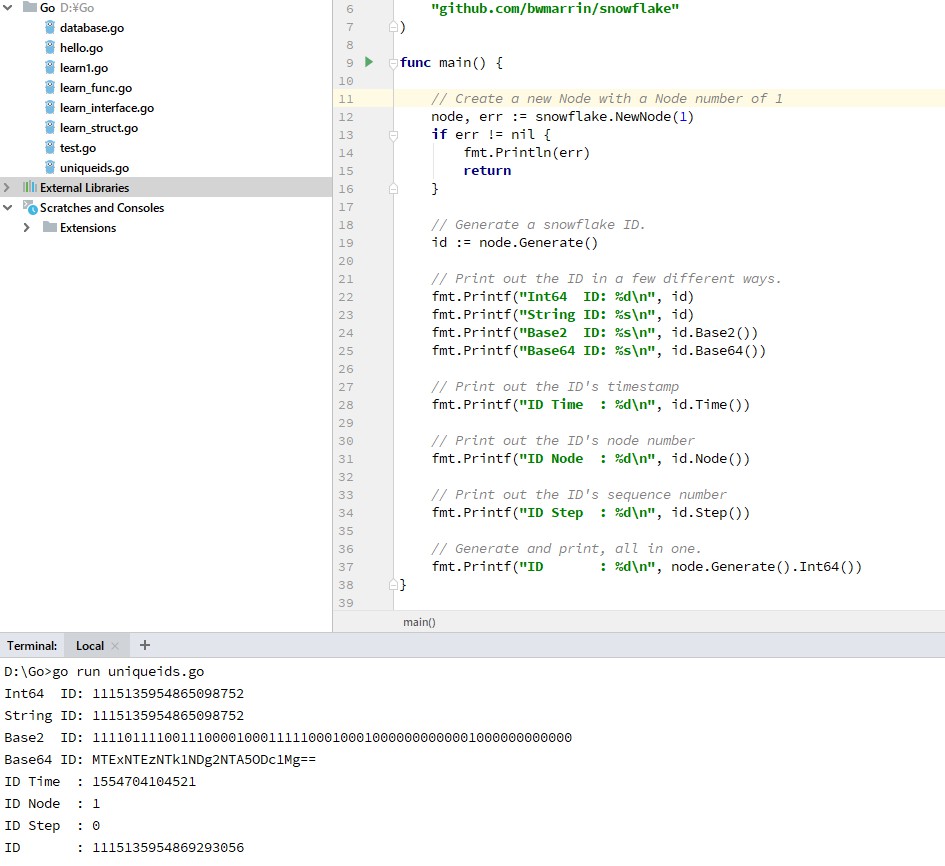
Task: Click the External Libraries bar-chart icon
Action: (30, 187)
